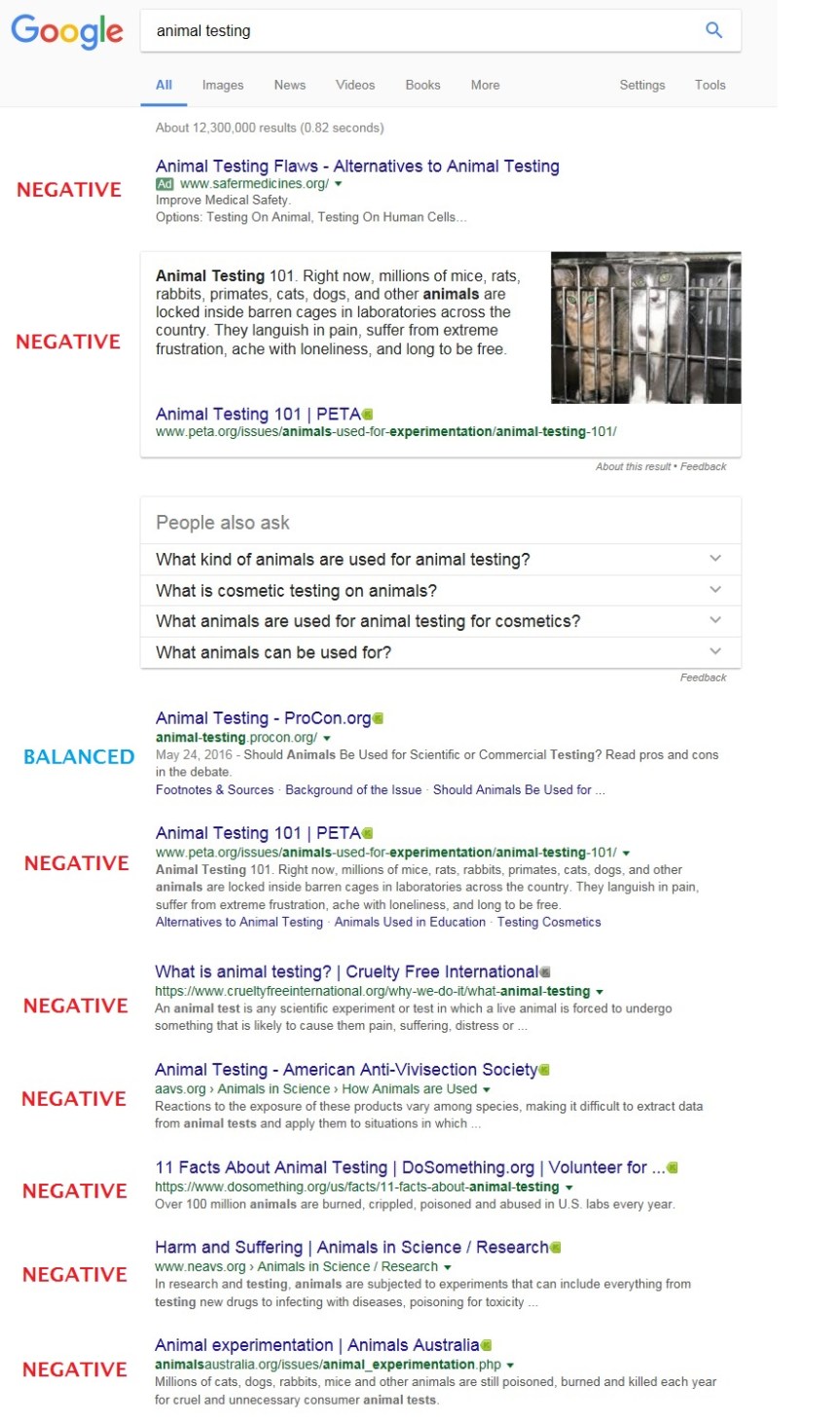Open the Settings menu
840x1425 pixels.
pos(641,85)
